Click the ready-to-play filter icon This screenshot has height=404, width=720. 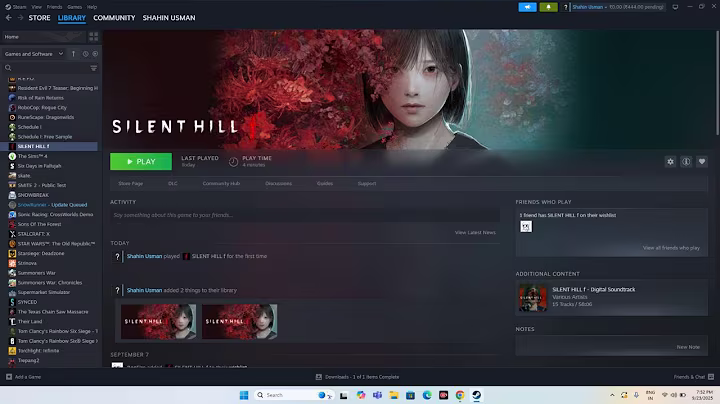click(x=95, y=54)
